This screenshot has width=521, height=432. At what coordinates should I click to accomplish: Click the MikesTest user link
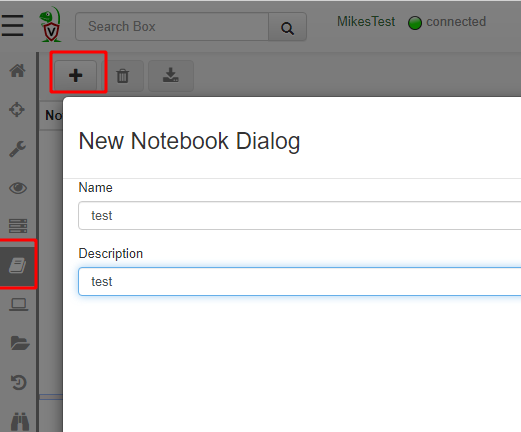(366, 22)
